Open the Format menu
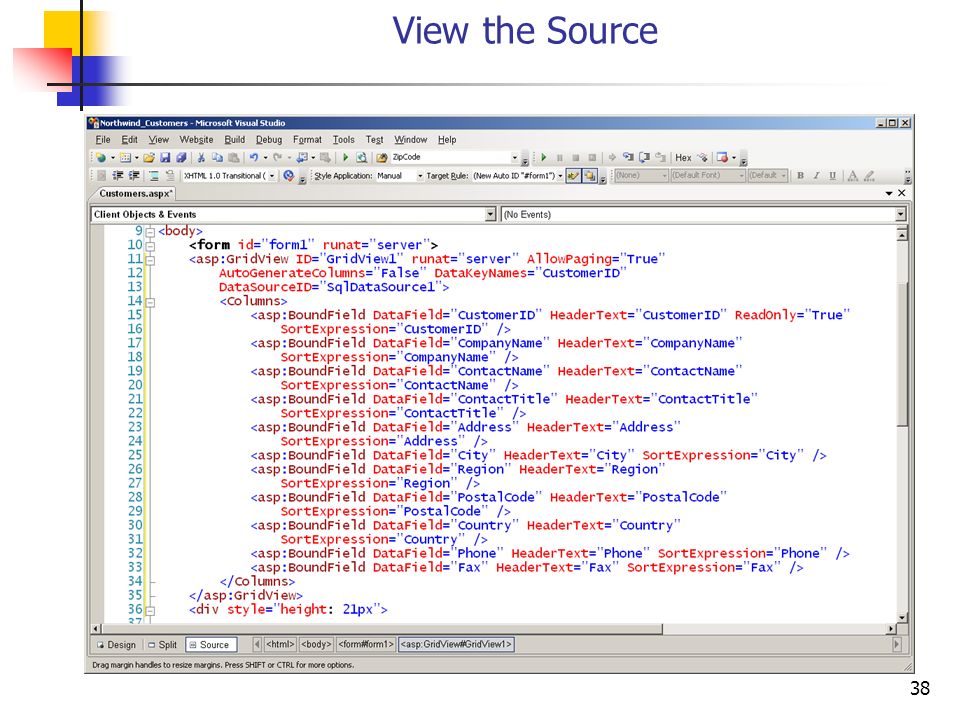960x720 pixels. (307, 140)
